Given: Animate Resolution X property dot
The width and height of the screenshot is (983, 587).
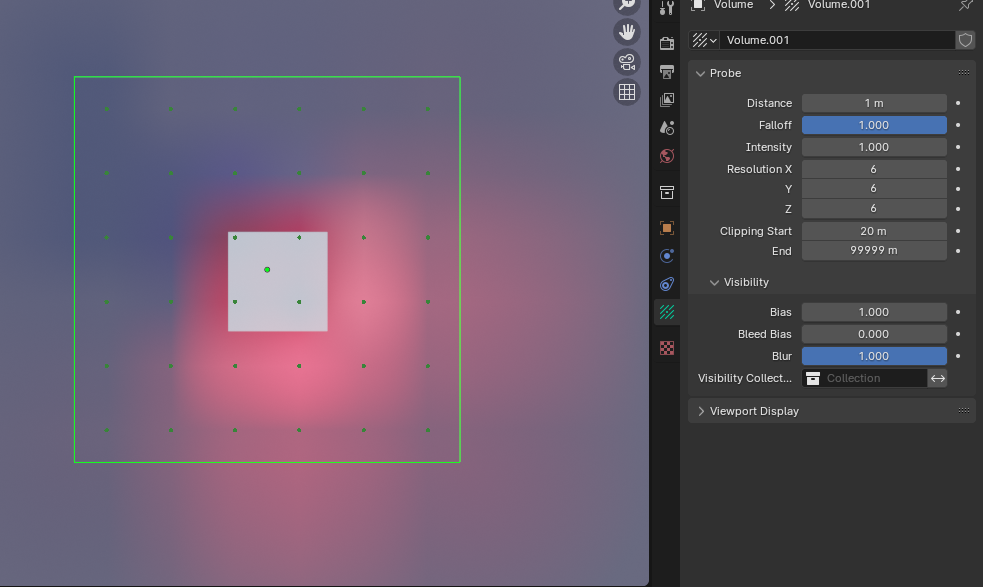Looking at the screenshot, I should (x=958, y=169).
